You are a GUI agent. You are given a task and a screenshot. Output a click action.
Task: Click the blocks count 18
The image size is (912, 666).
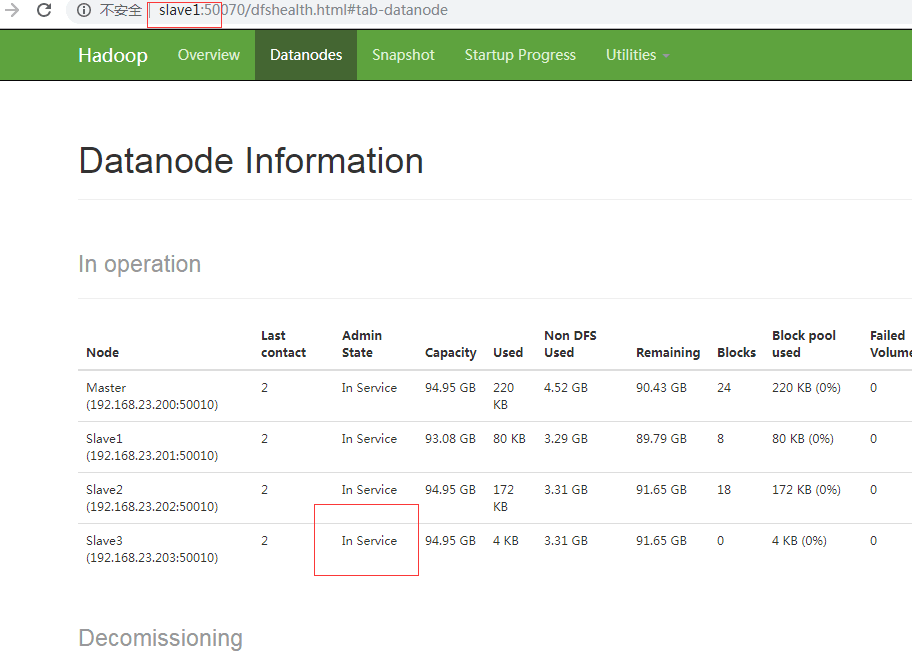click(x=724, y=490)
